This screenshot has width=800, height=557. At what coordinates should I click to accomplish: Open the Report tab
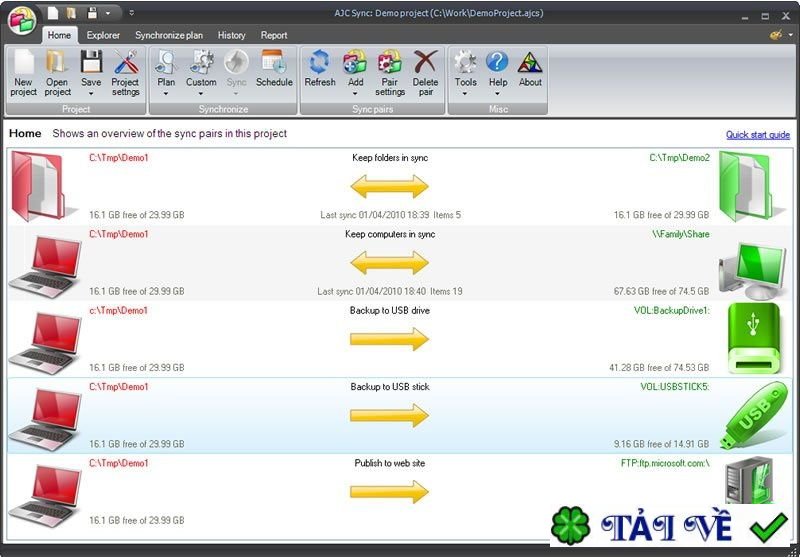pos(274,35)
